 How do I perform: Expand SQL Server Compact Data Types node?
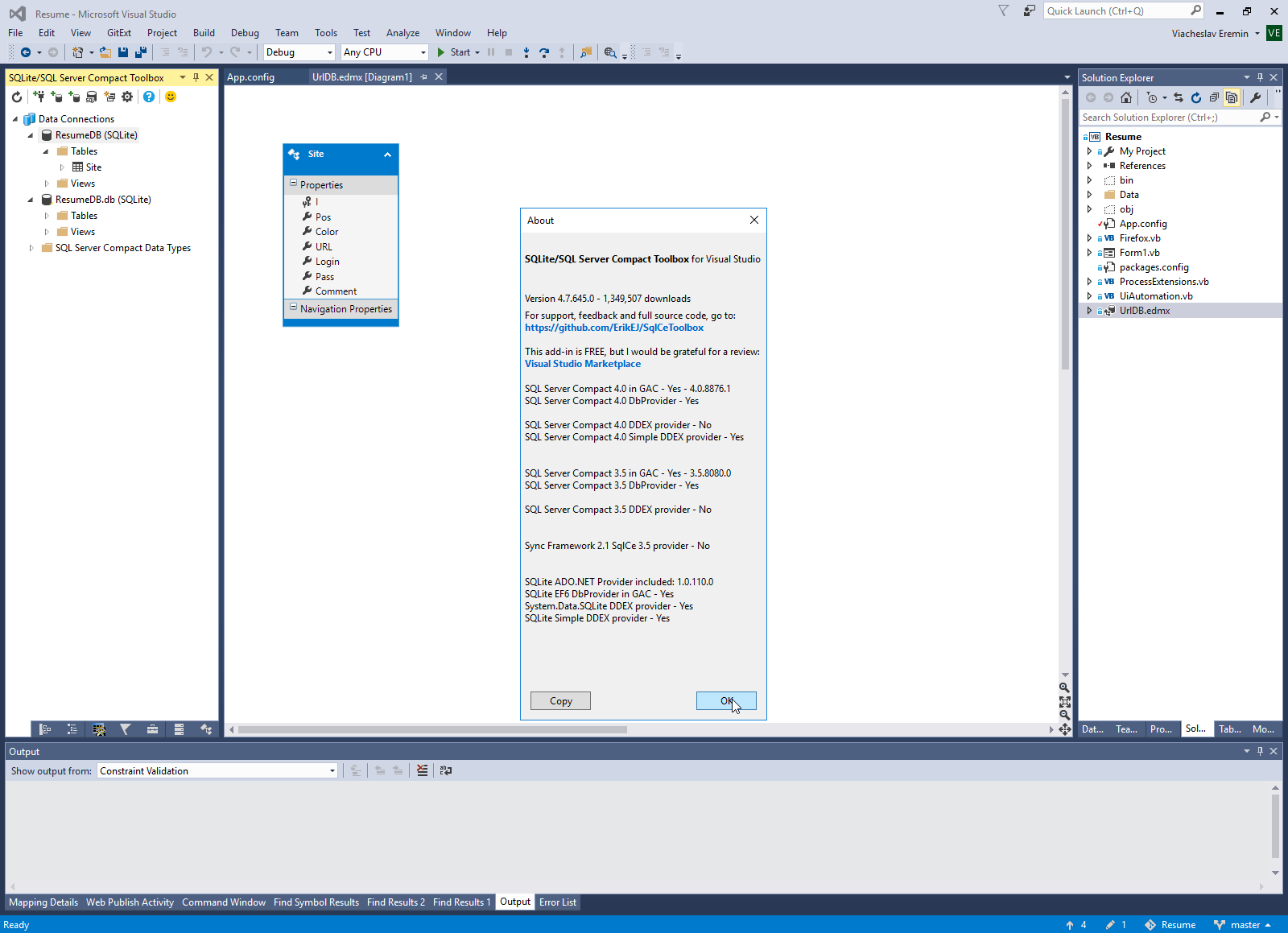tap(31, 248)
